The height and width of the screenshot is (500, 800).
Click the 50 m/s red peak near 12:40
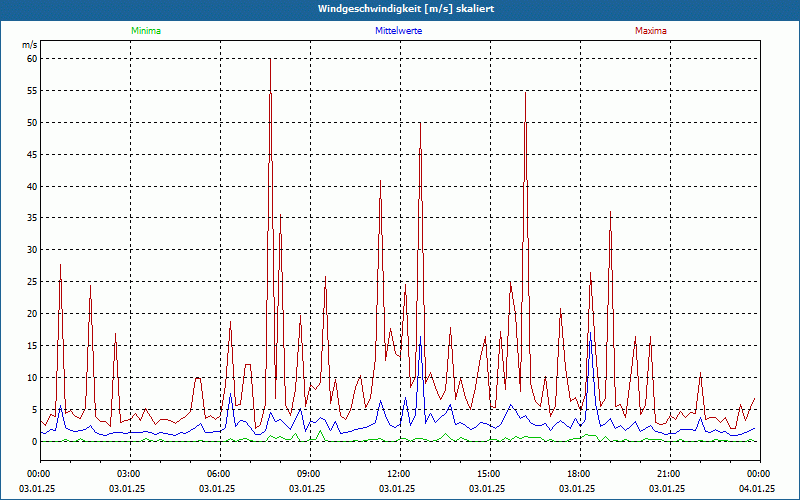[x=420, y=124]
